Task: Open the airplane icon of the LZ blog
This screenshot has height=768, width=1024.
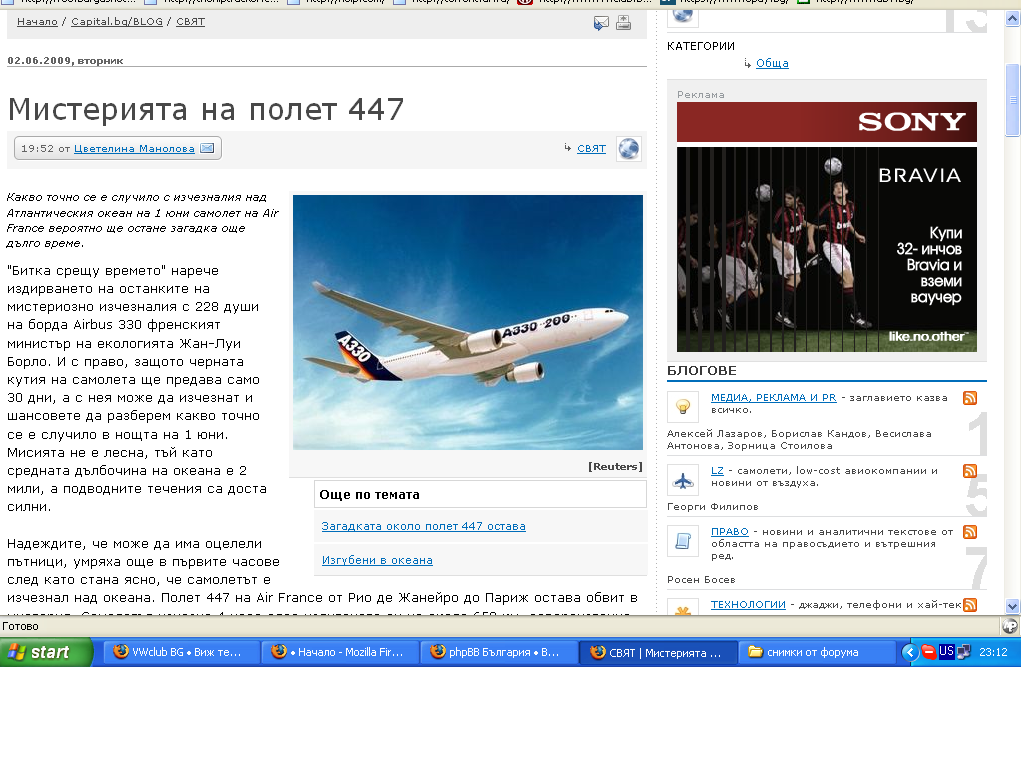Action: 682,481
